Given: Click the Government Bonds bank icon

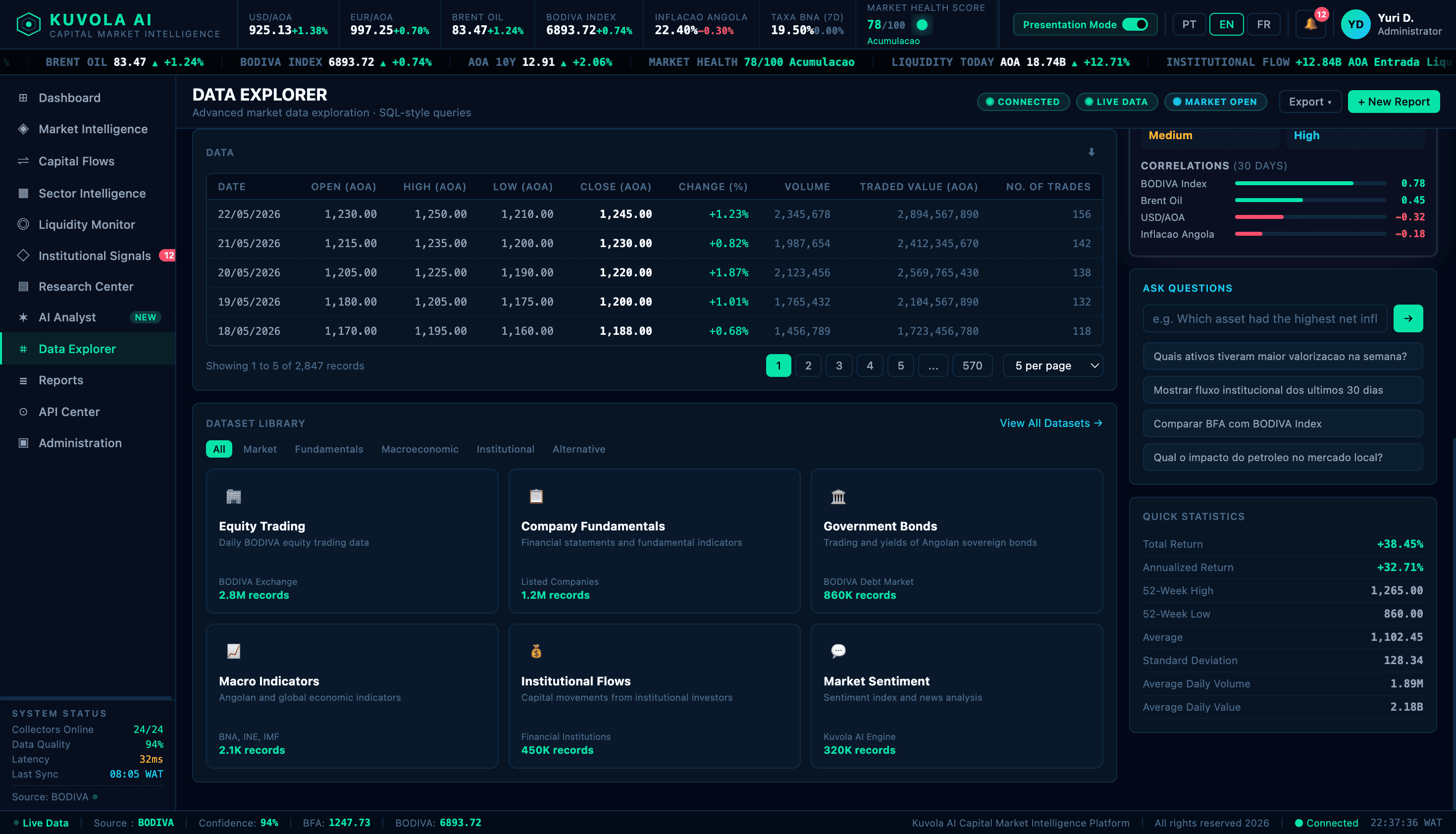Looking at the screenshot, I should click(x=838, y=496).
